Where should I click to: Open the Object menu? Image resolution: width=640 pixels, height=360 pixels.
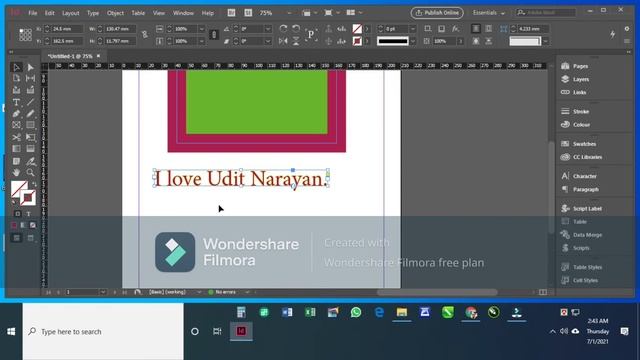[x=115, y=13]
